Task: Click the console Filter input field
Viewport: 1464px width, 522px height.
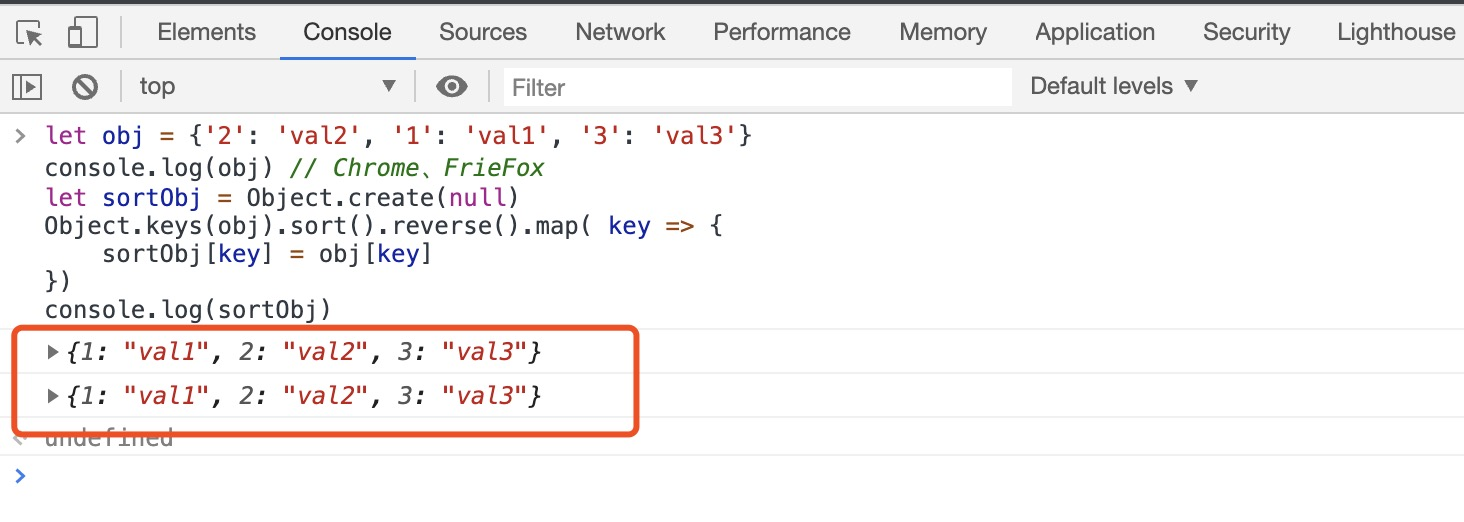Action: [758, 88]
